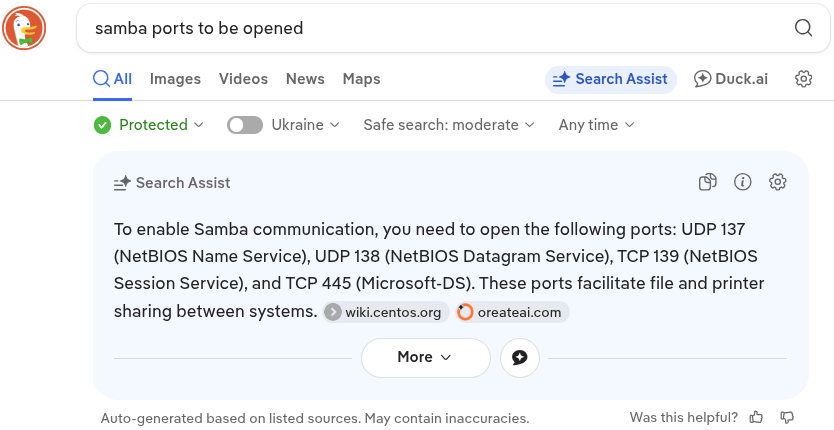The height and width of the screenshot is (430, 834).
Task: Open the Safe search: moderate dropdown
Action: [x=449, y=125]
